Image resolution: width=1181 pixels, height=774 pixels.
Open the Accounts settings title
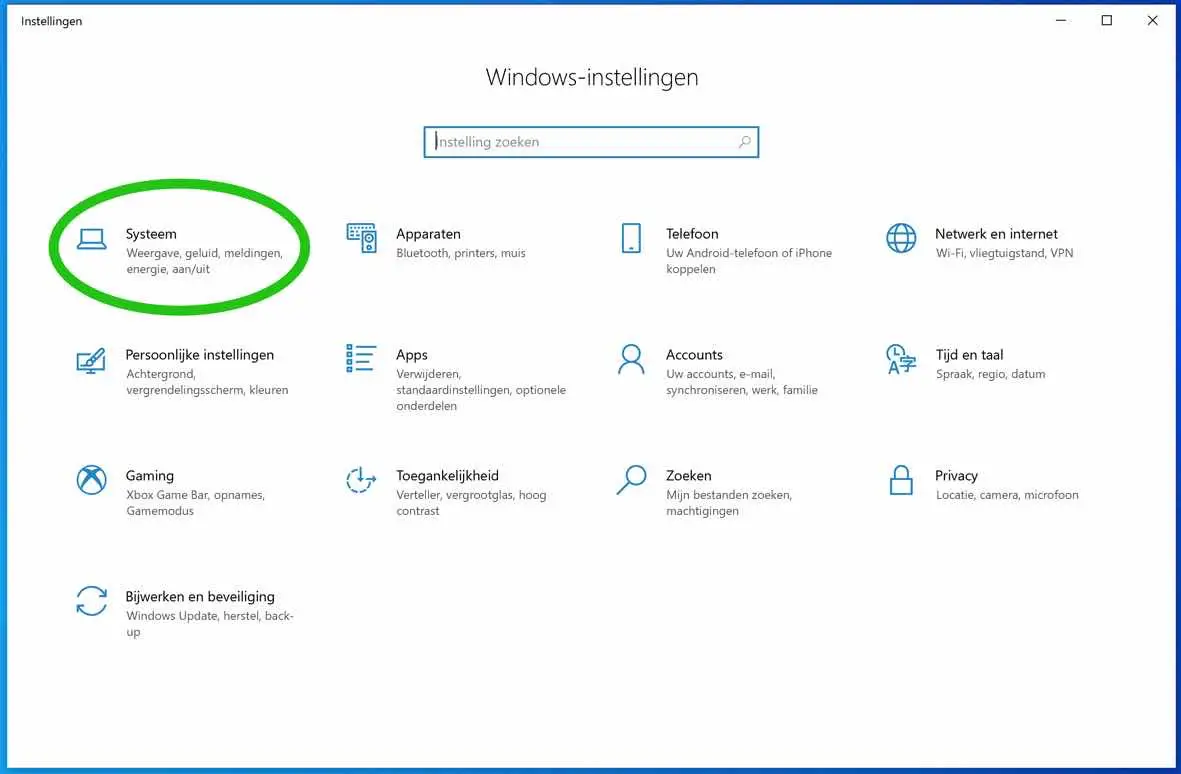694,355
